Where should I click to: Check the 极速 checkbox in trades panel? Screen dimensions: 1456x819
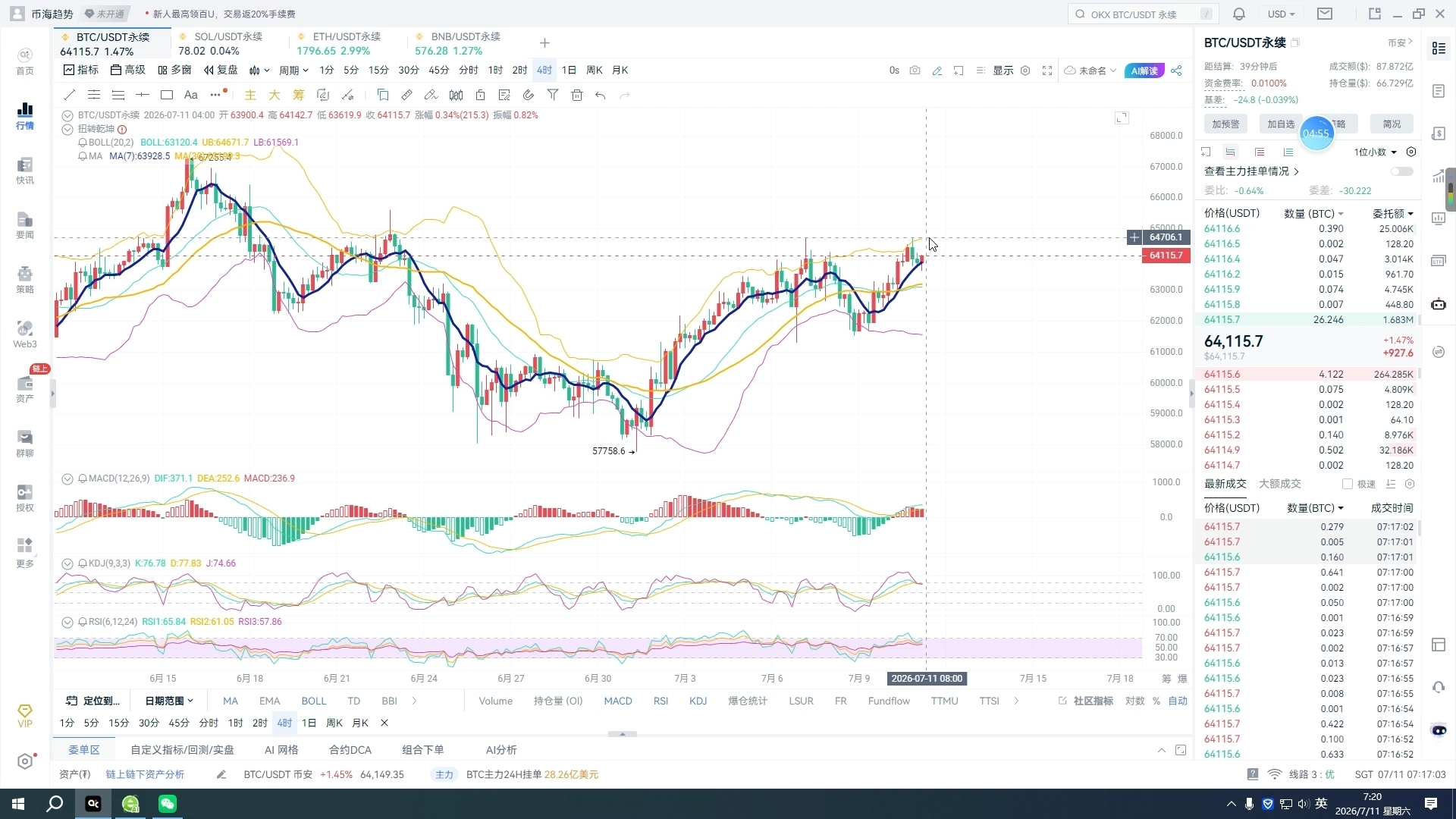click(x=1348, y=484)
